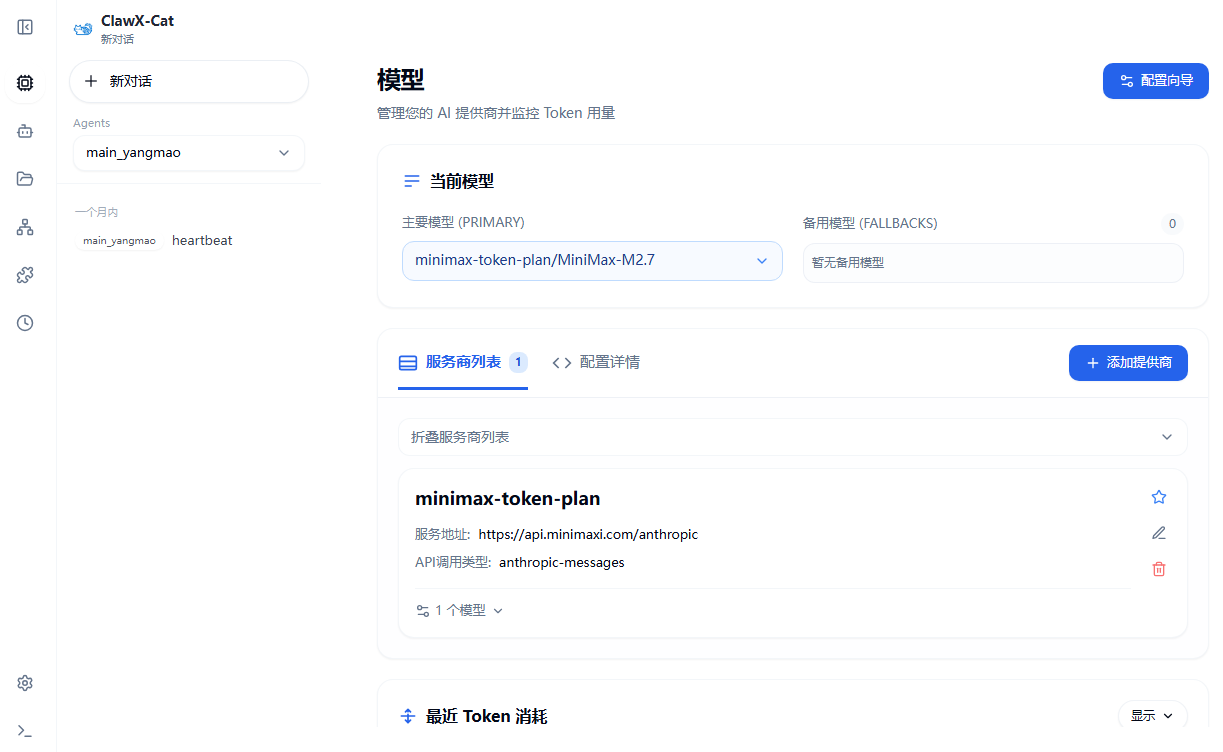Viewport: 1223px width, 752px height.
Task: Open the node hierarchy icon in sidebar
Action: (24, 227)
